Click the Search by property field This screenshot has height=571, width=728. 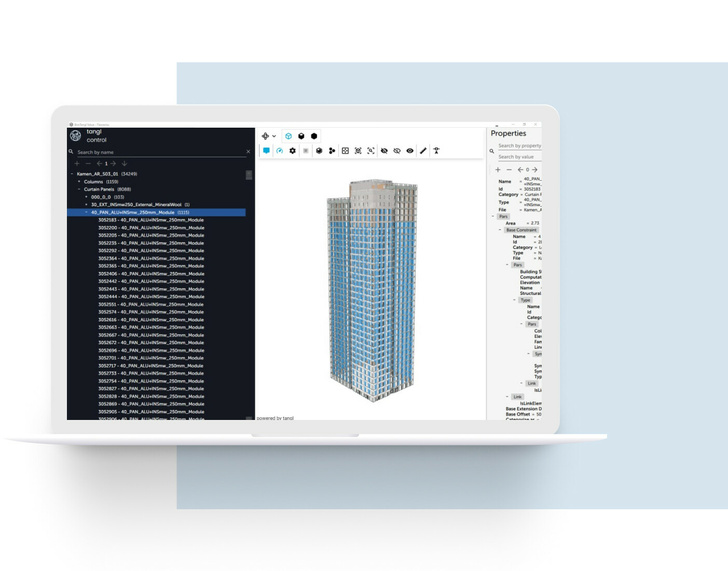click(519, 146)
